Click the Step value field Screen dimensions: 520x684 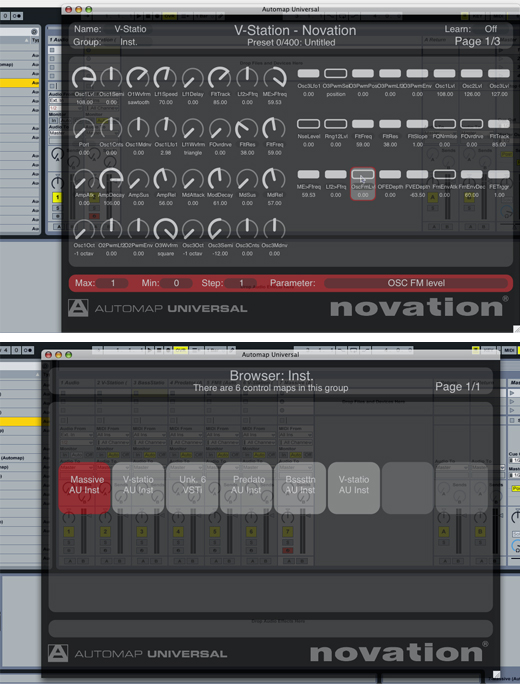(x=240, y=283)
